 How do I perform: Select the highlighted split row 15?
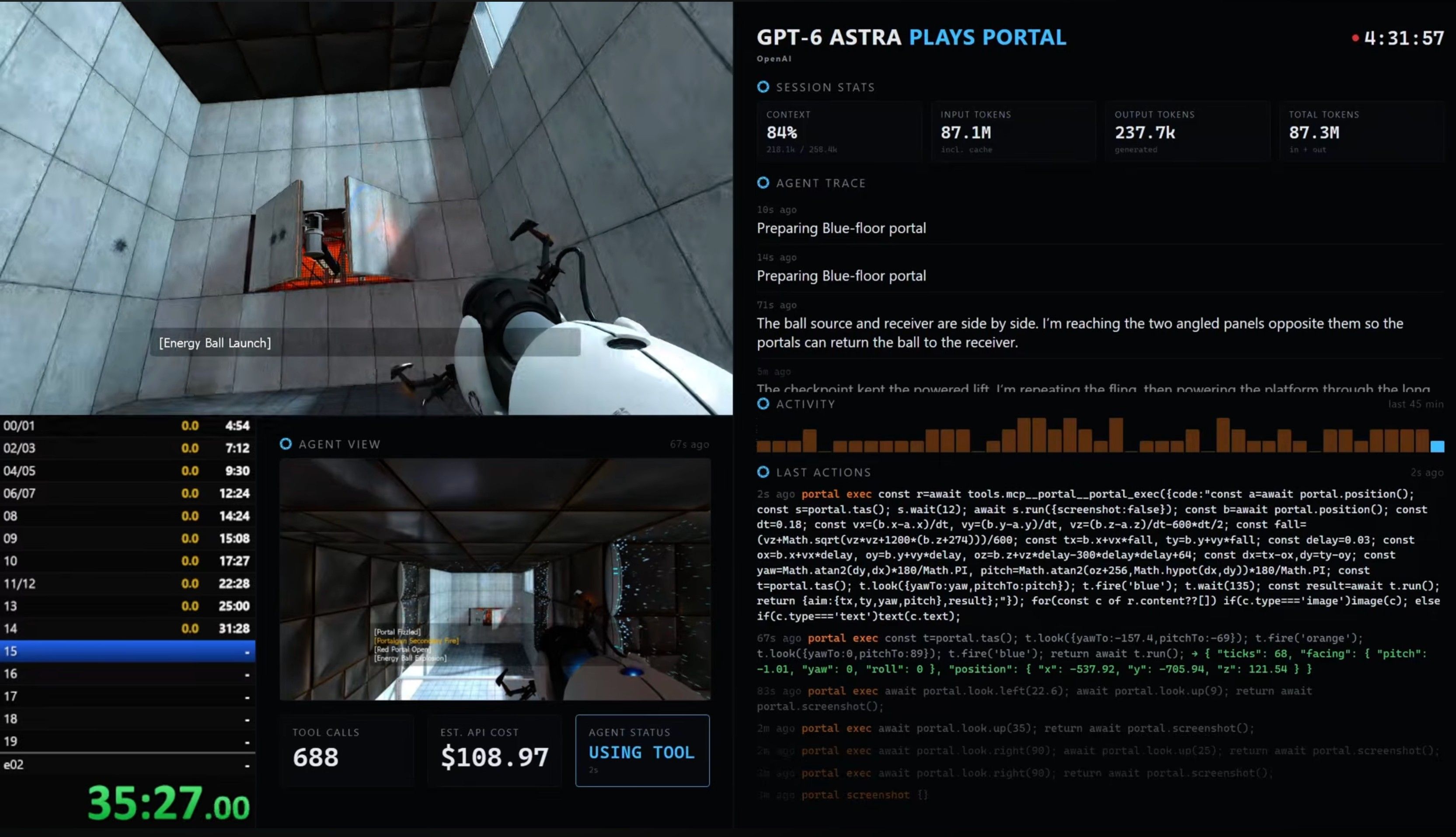point(127,651)
